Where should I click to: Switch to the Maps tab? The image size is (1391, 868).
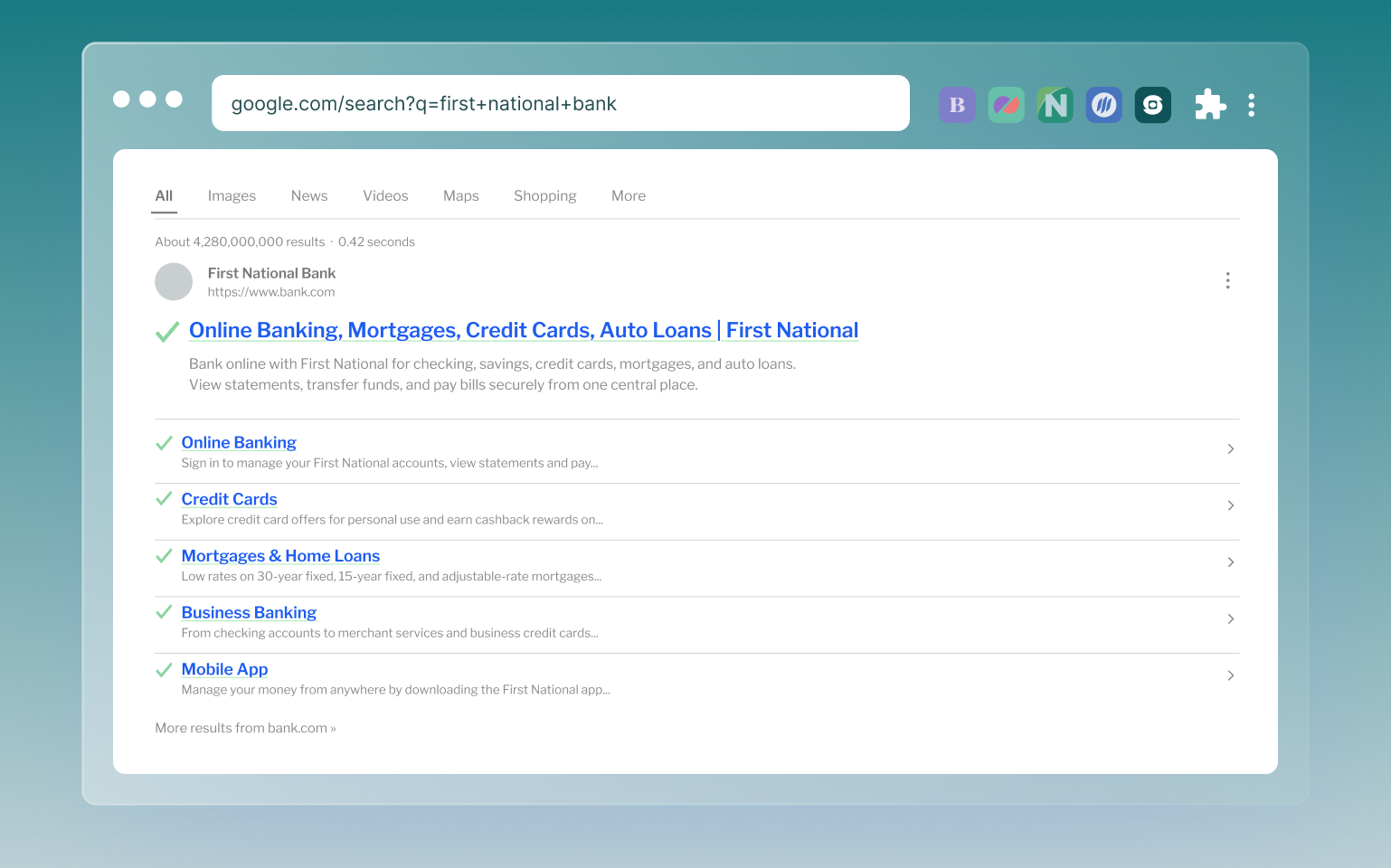[x=461, y=196]
